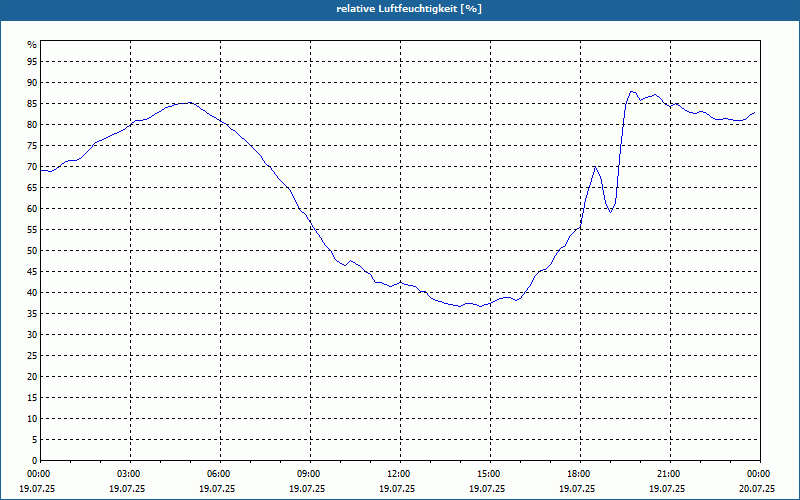800x500 pixels.
Task: Select the 60 y-axis label
Action: point(32,209)
